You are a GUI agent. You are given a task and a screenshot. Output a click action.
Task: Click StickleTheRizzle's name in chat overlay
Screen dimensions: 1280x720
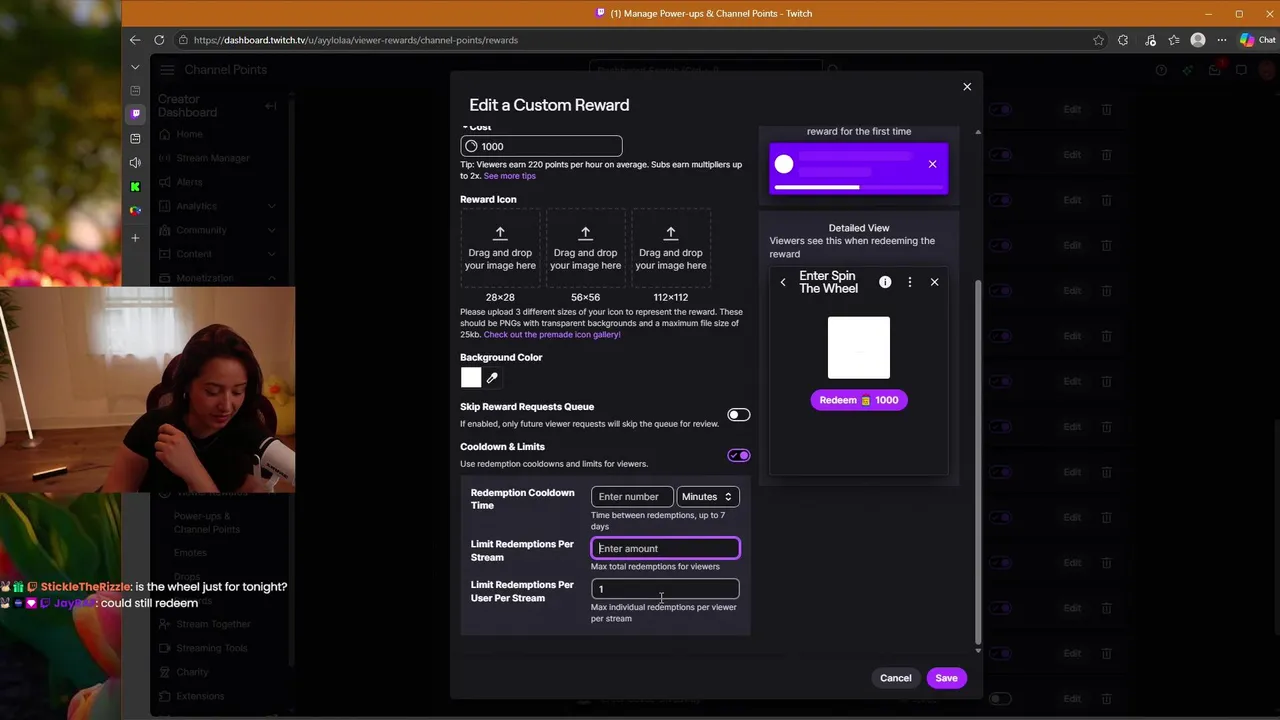(86, 587)
